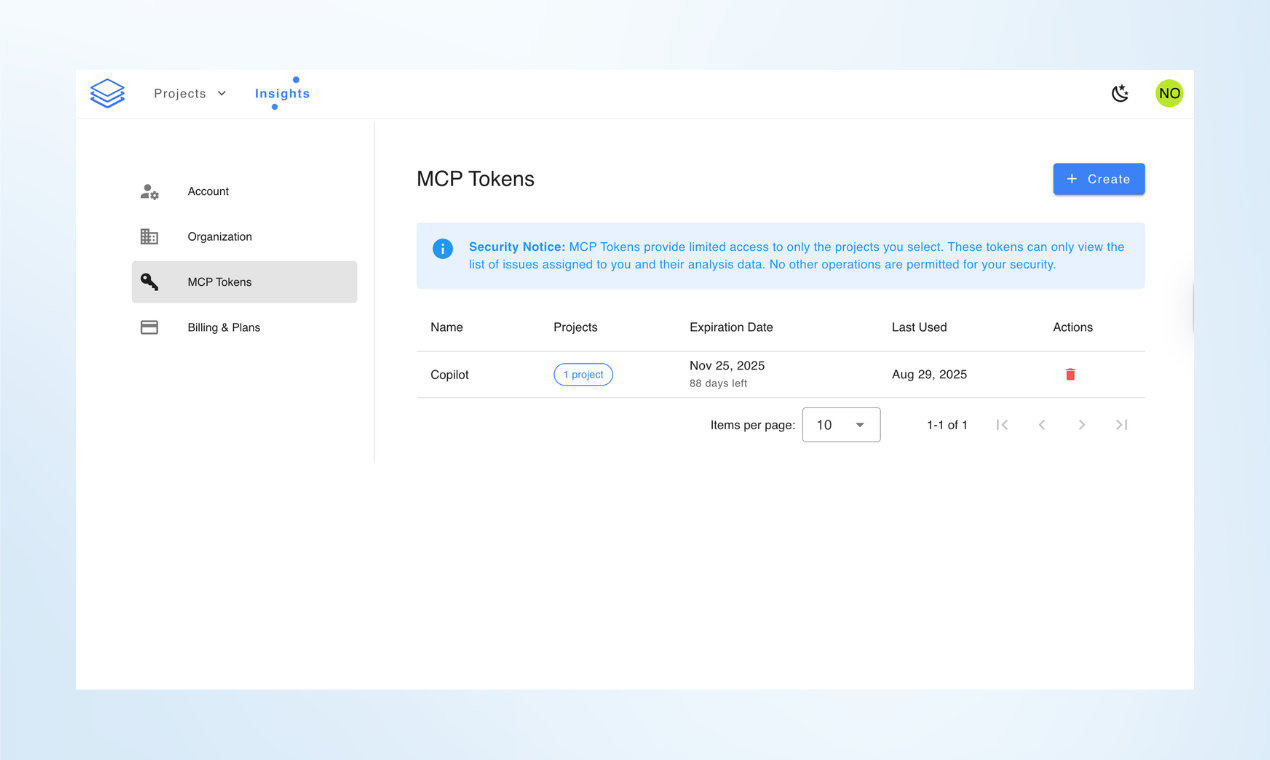The width and height of the screenshot is (1270, 760).
Task: Go to the first page of tokens
Action: pyautogui.click(x=1002, y=425)
